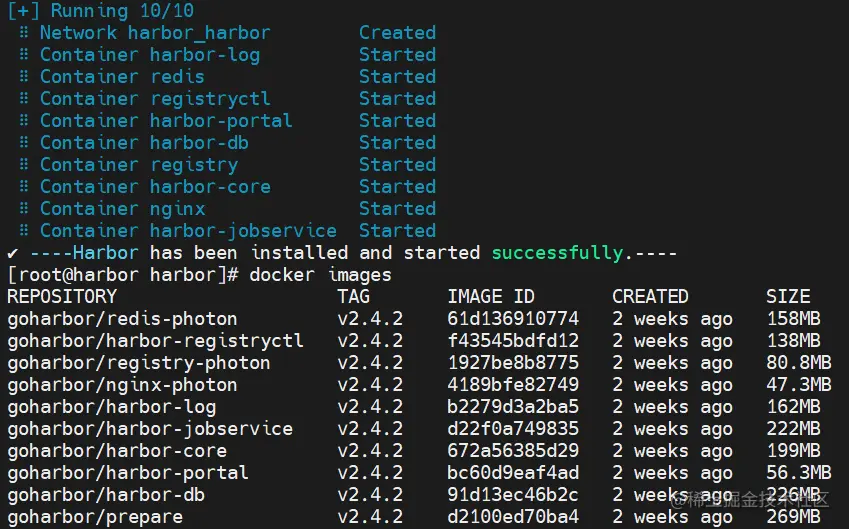Click the checkmark before the Harbor installed message
The width and height of the screenshot is (849, 529).
[12, 253]
